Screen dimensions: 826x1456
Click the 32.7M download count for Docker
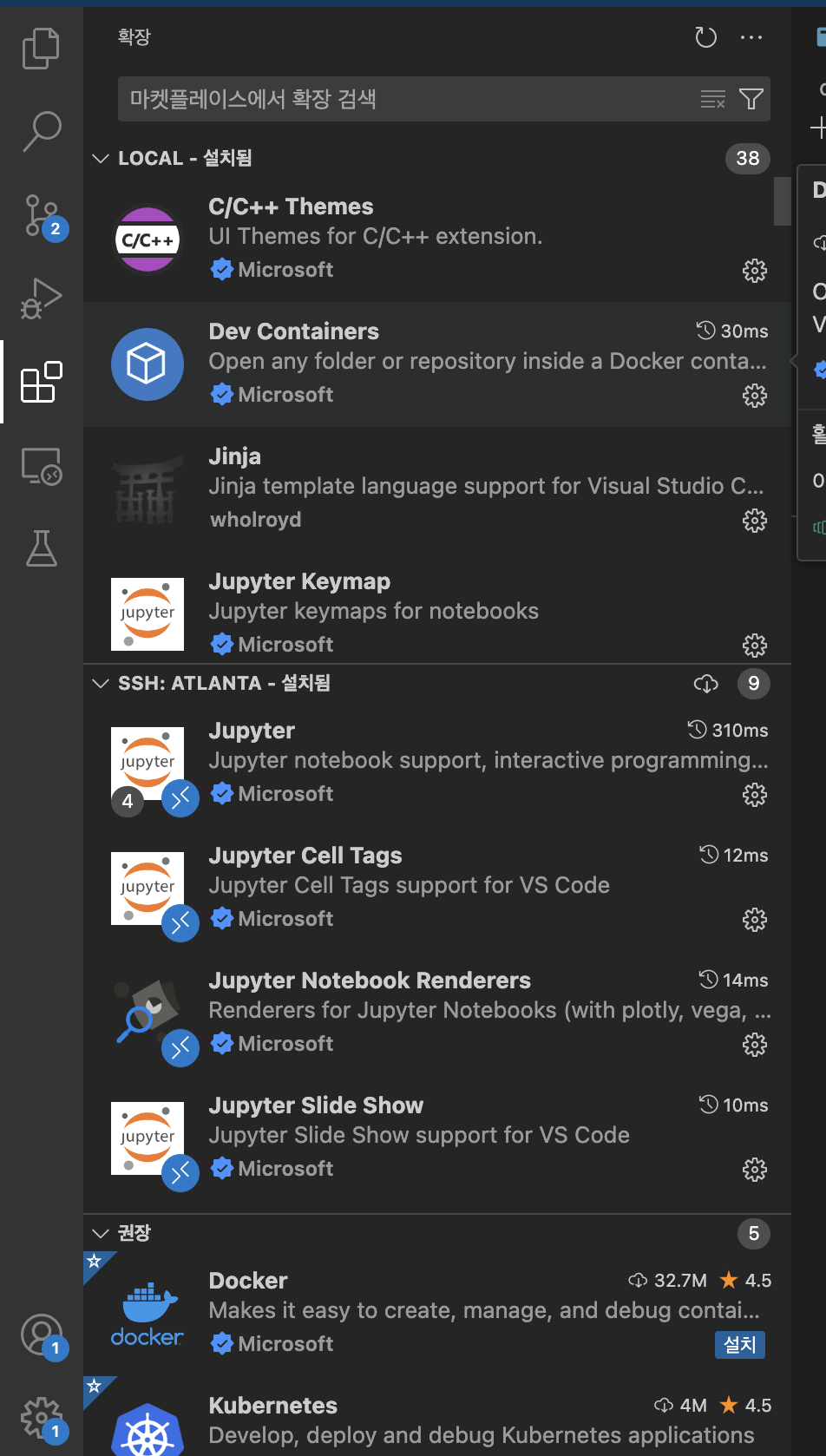667,1281
